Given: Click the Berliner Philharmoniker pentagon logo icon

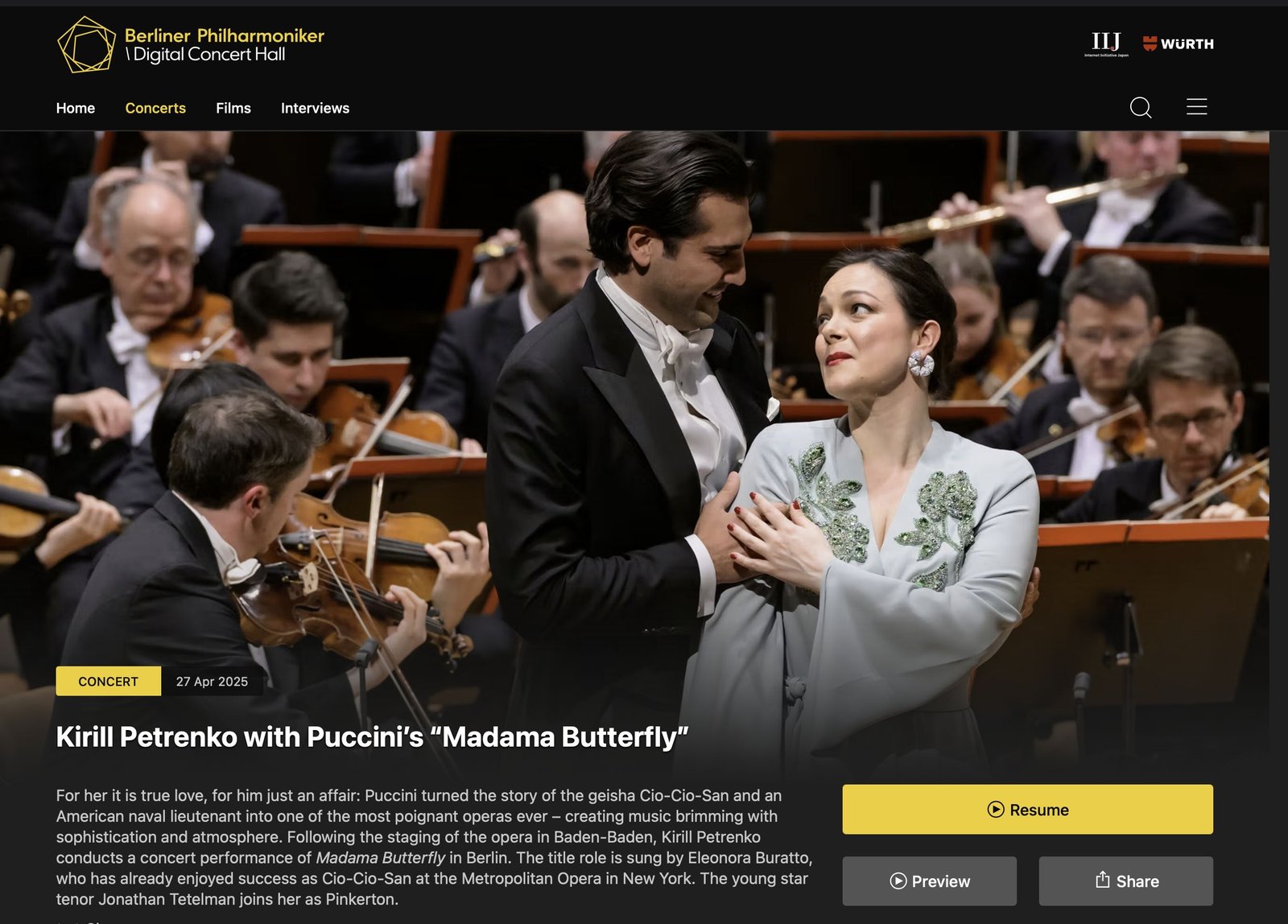Looking at the screenshot, I should tap(87, 44).
